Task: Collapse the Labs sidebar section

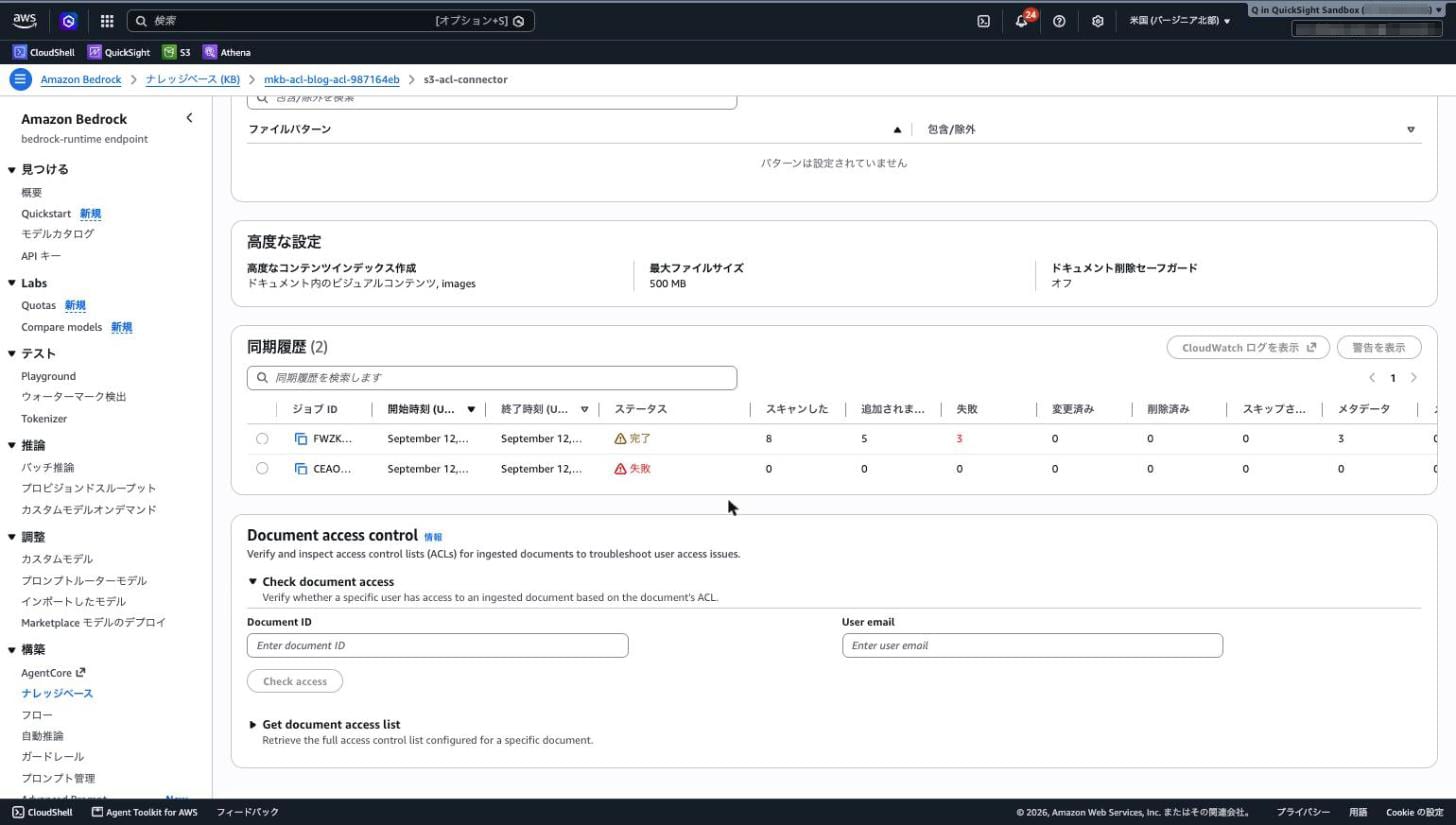Action: (x=12, y=283)
